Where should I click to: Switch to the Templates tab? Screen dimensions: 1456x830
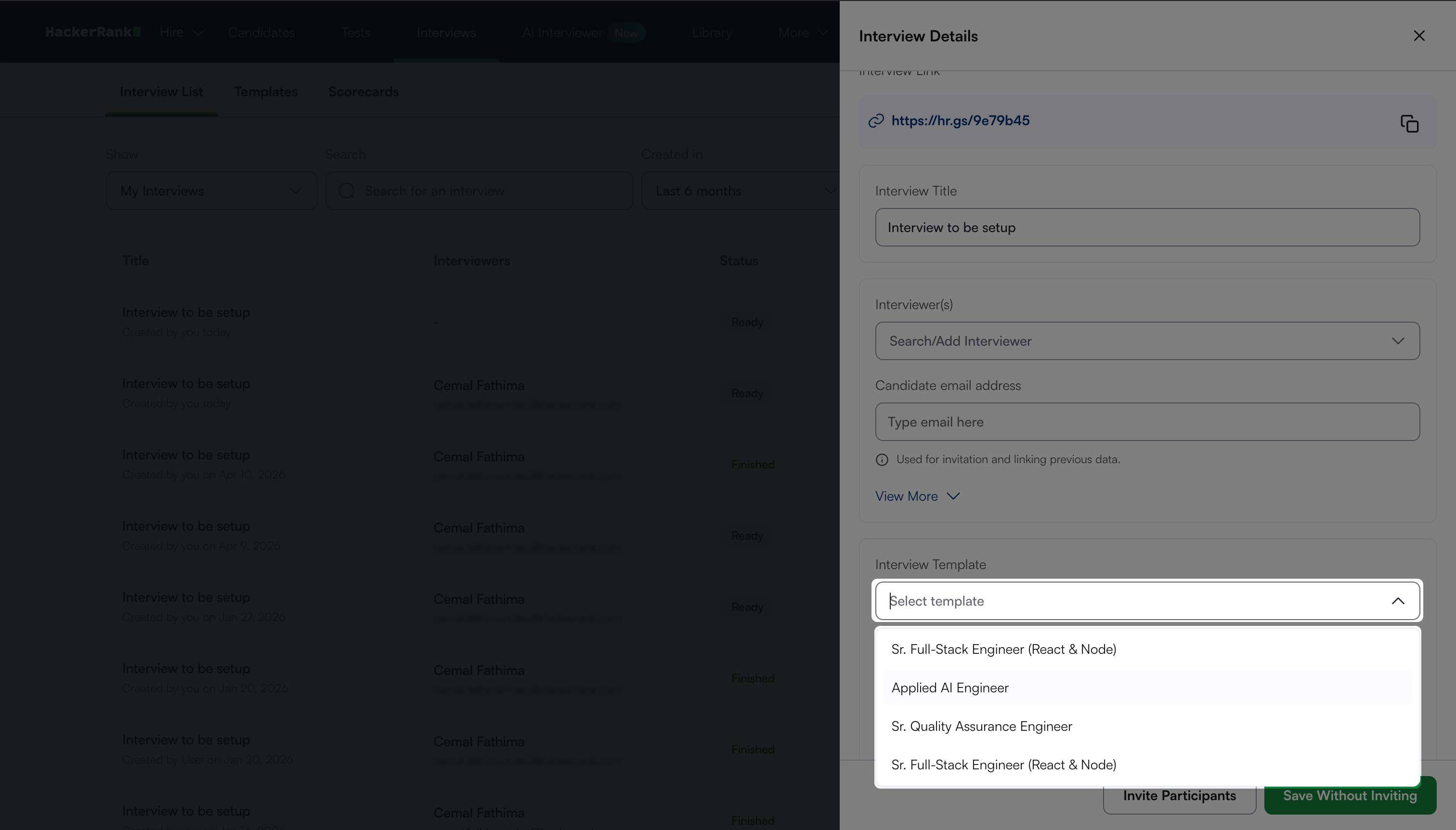coord(265,92)
